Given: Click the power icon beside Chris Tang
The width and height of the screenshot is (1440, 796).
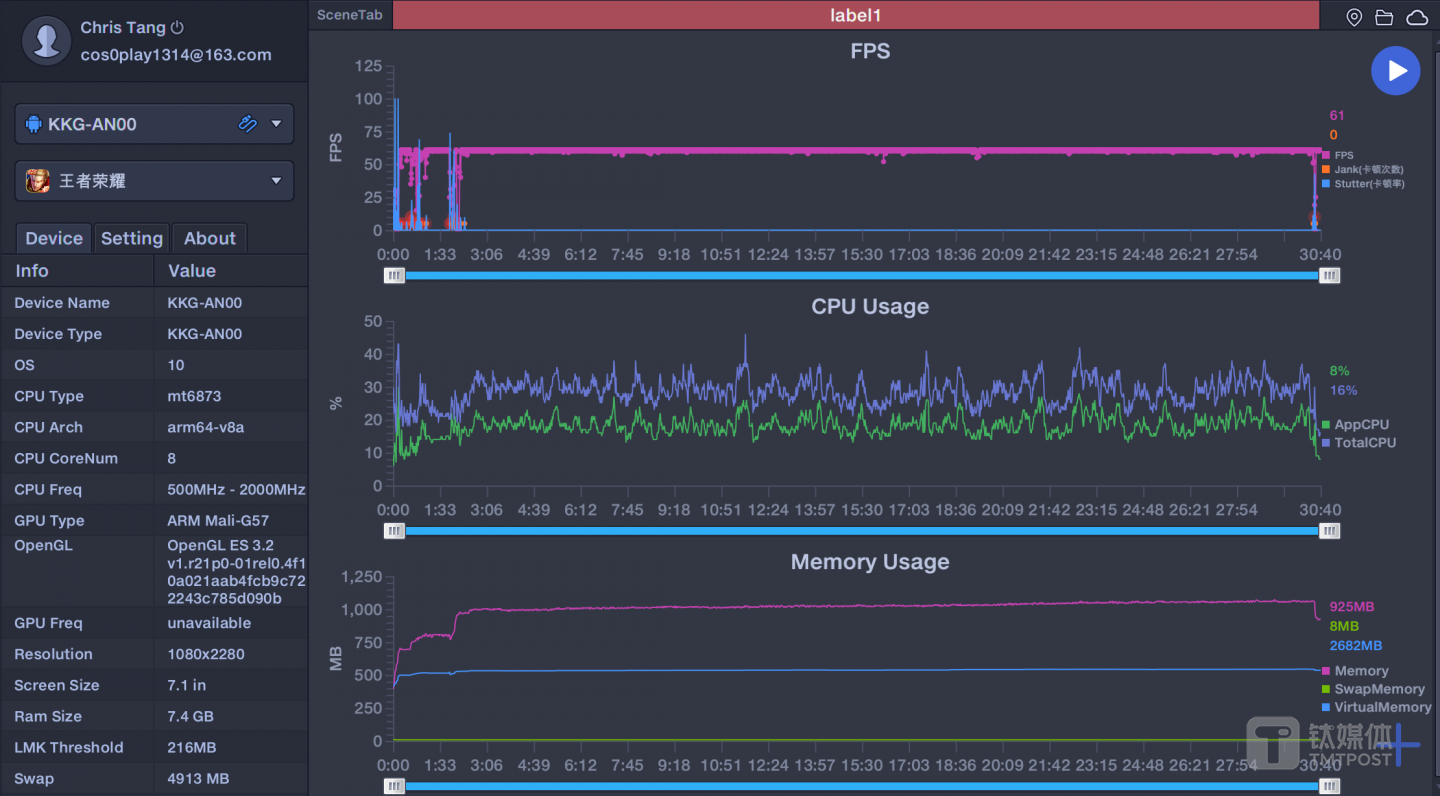Looking at the screenshot, I should click(x=178, y=28).
